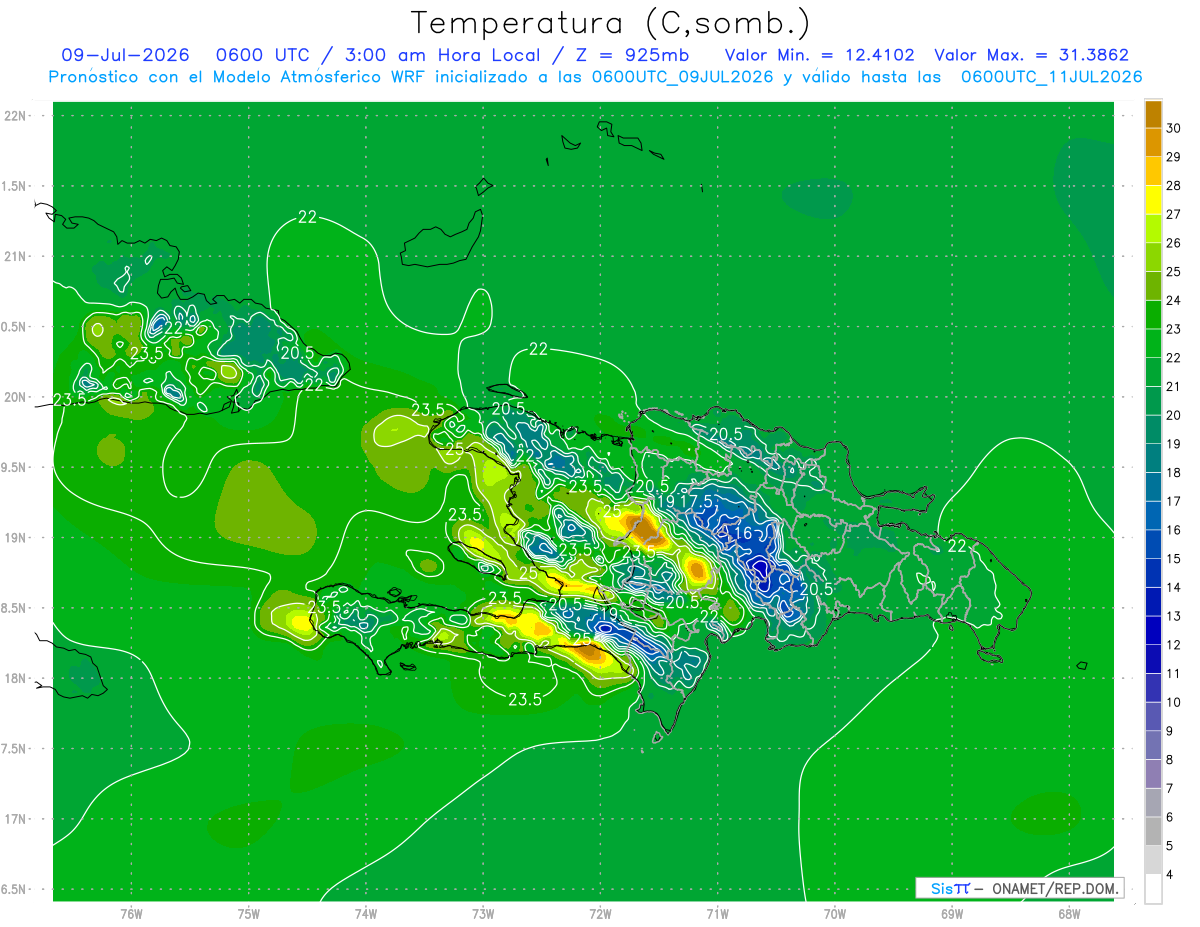Image resolution: width=1200 pixels, height=927 pixels.
Task: Select the "0.5N" latitude tick label
Action: pos(15,327)
